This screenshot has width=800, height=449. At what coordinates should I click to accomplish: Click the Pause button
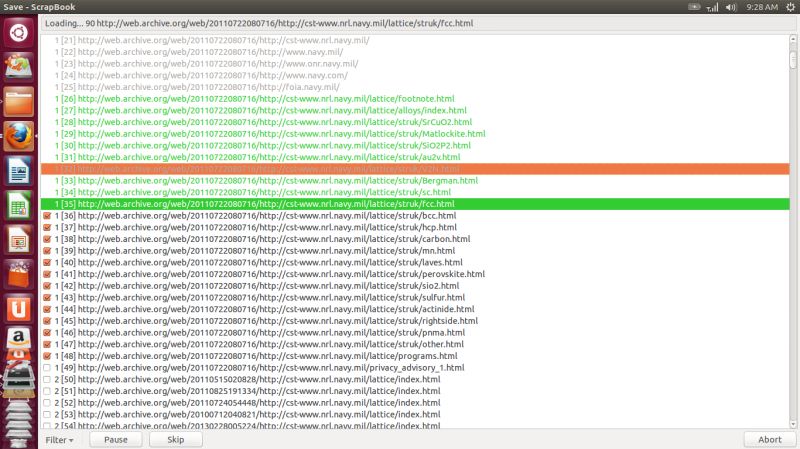[x=116, y=440]
